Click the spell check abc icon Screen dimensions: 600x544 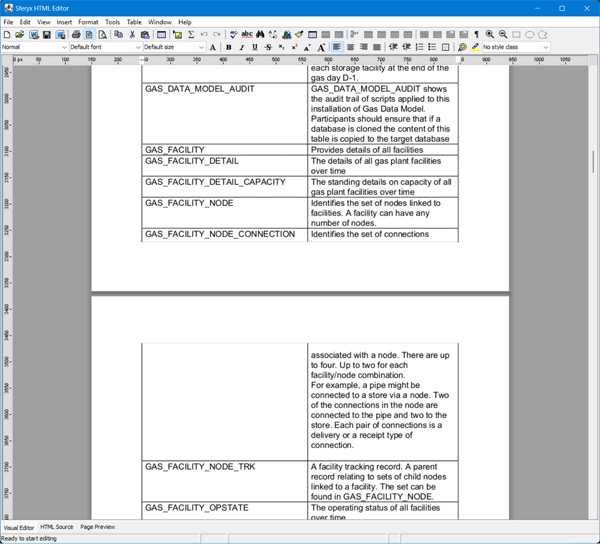247,35
